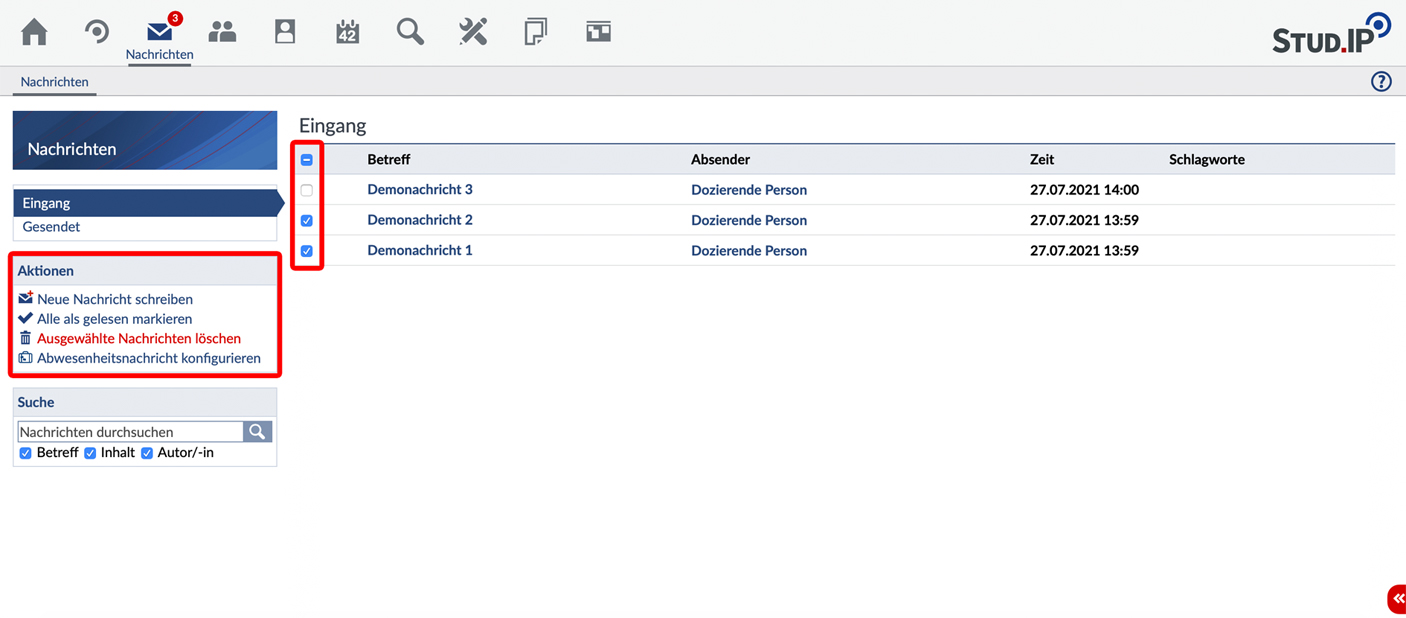Go to the Start home icon
Image resolution: width=1406 pixels, height=618 pixels.
tap(34, 32)
